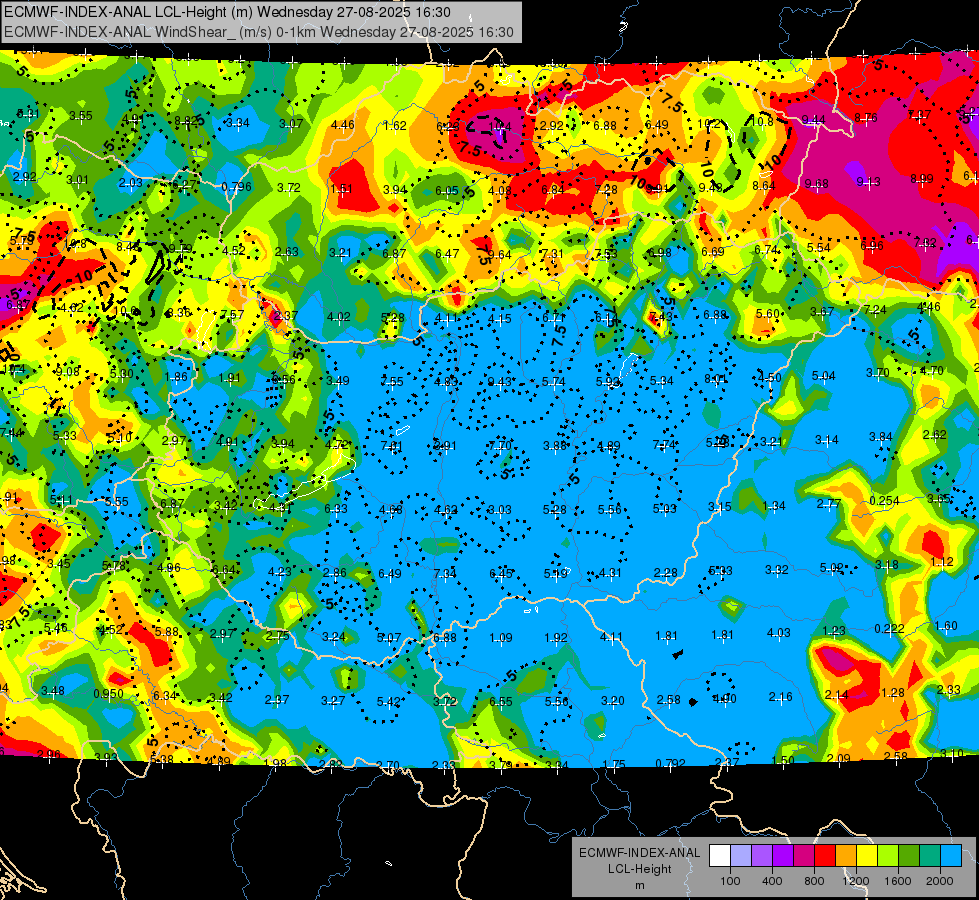Screen dimensions: 979x900
Task: Click the LCL-Height title line at top
Action: [228, 12]
